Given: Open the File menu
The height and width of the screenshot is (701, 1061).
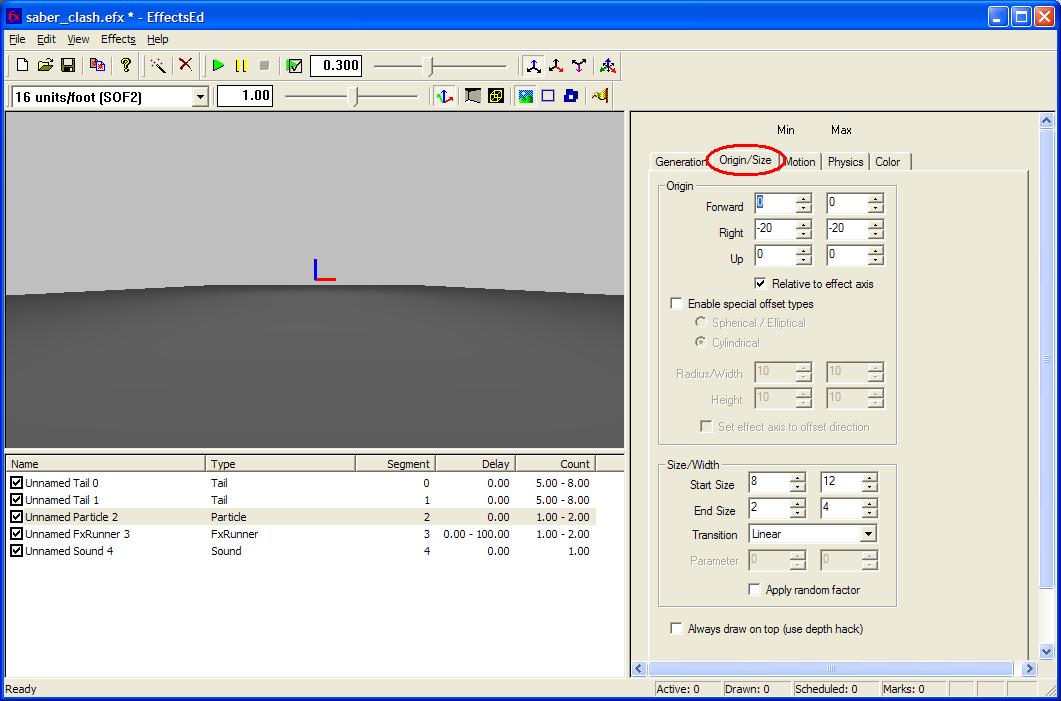Looking at the screenshot, I should (x=17, y=39).
